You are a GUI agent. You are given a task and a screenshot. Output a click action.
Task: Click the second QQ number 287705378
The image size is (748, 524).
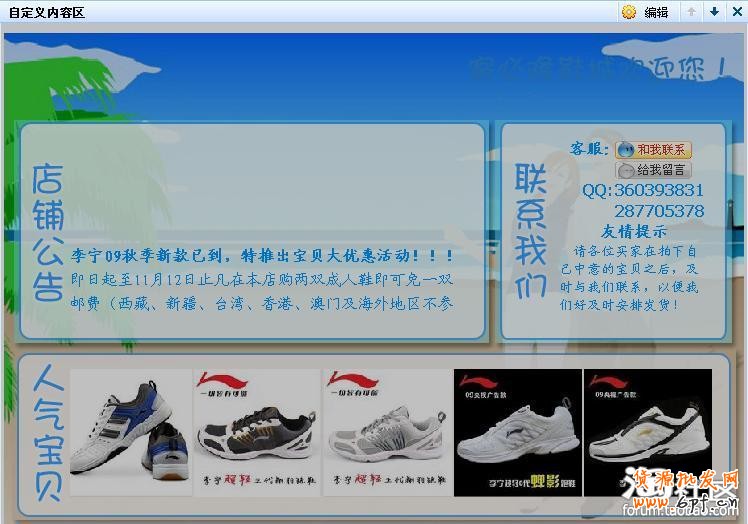click(658, 211)
